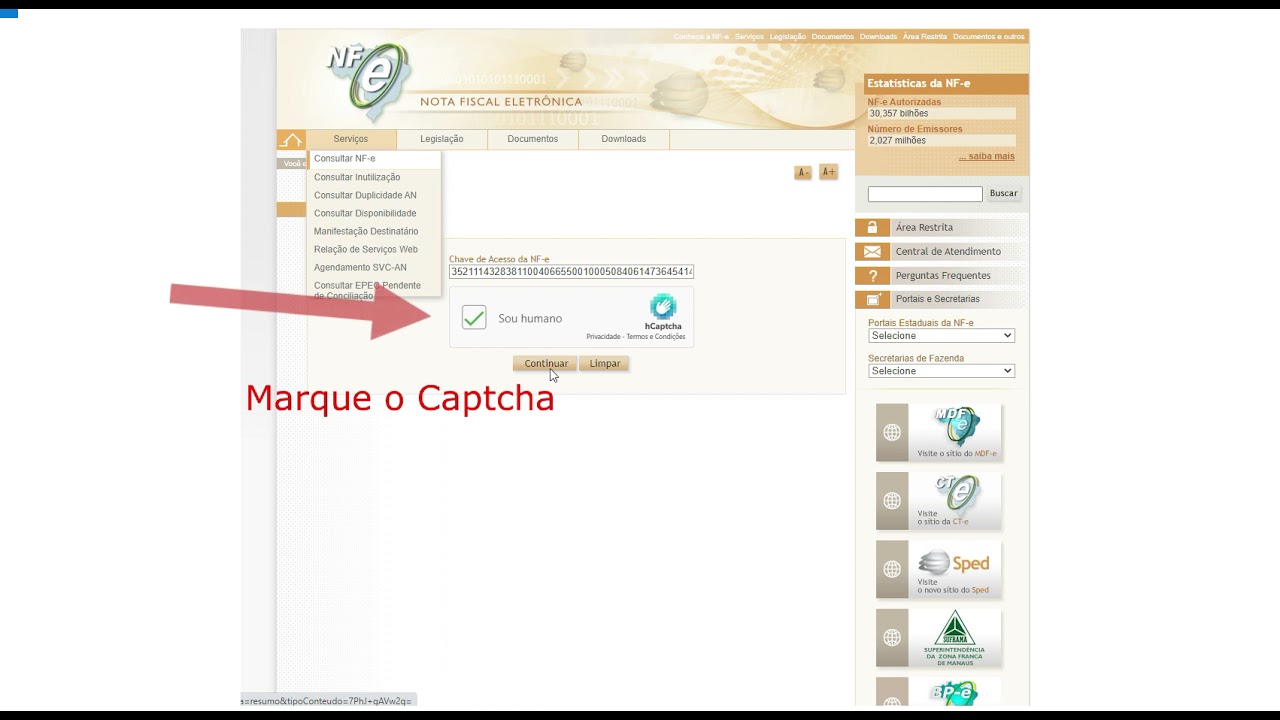Click the Área Restrita padlock icon

[872, 227]
